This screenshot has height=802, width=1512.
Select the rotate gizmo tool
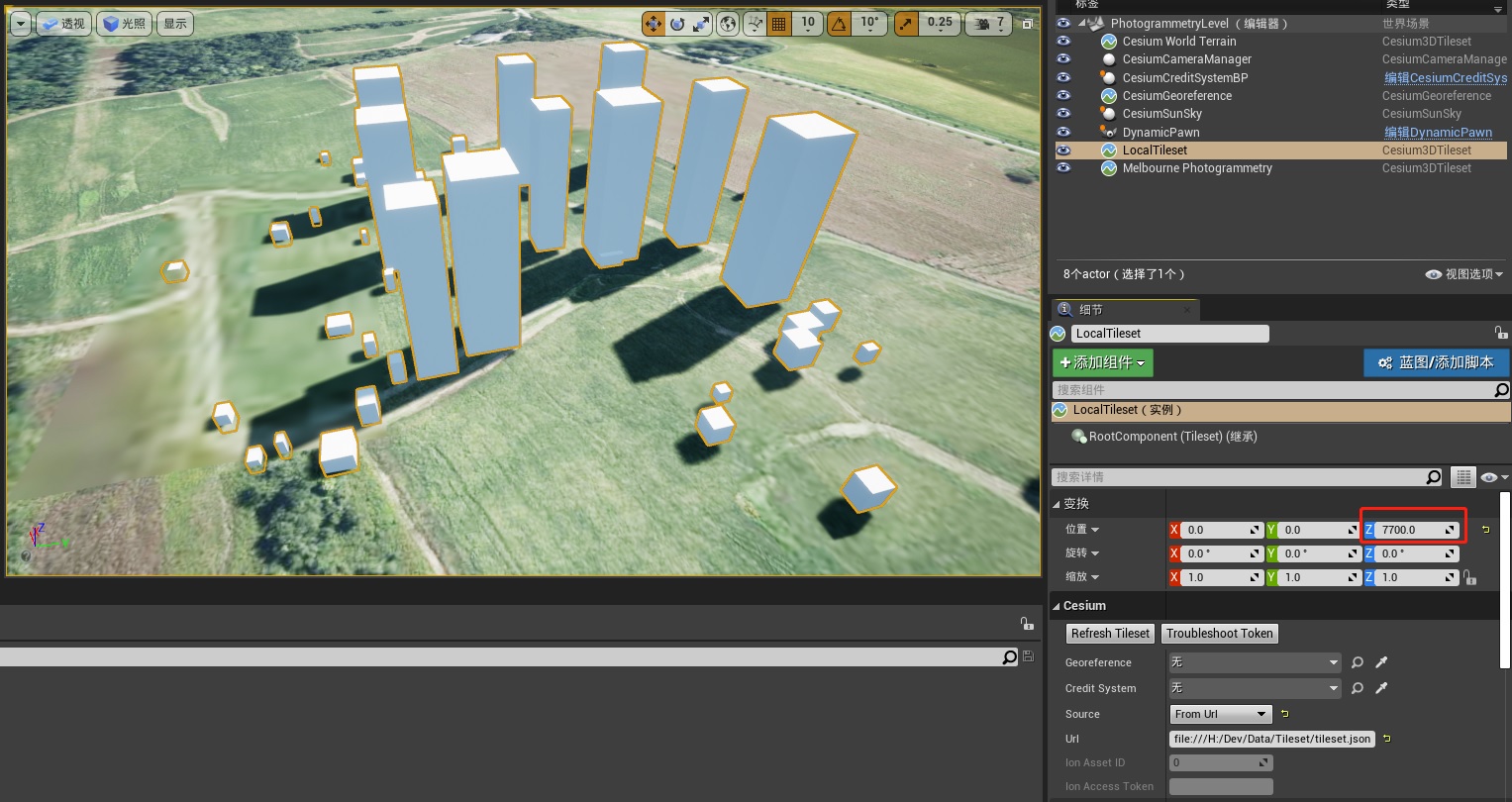[x=678, y=23]
